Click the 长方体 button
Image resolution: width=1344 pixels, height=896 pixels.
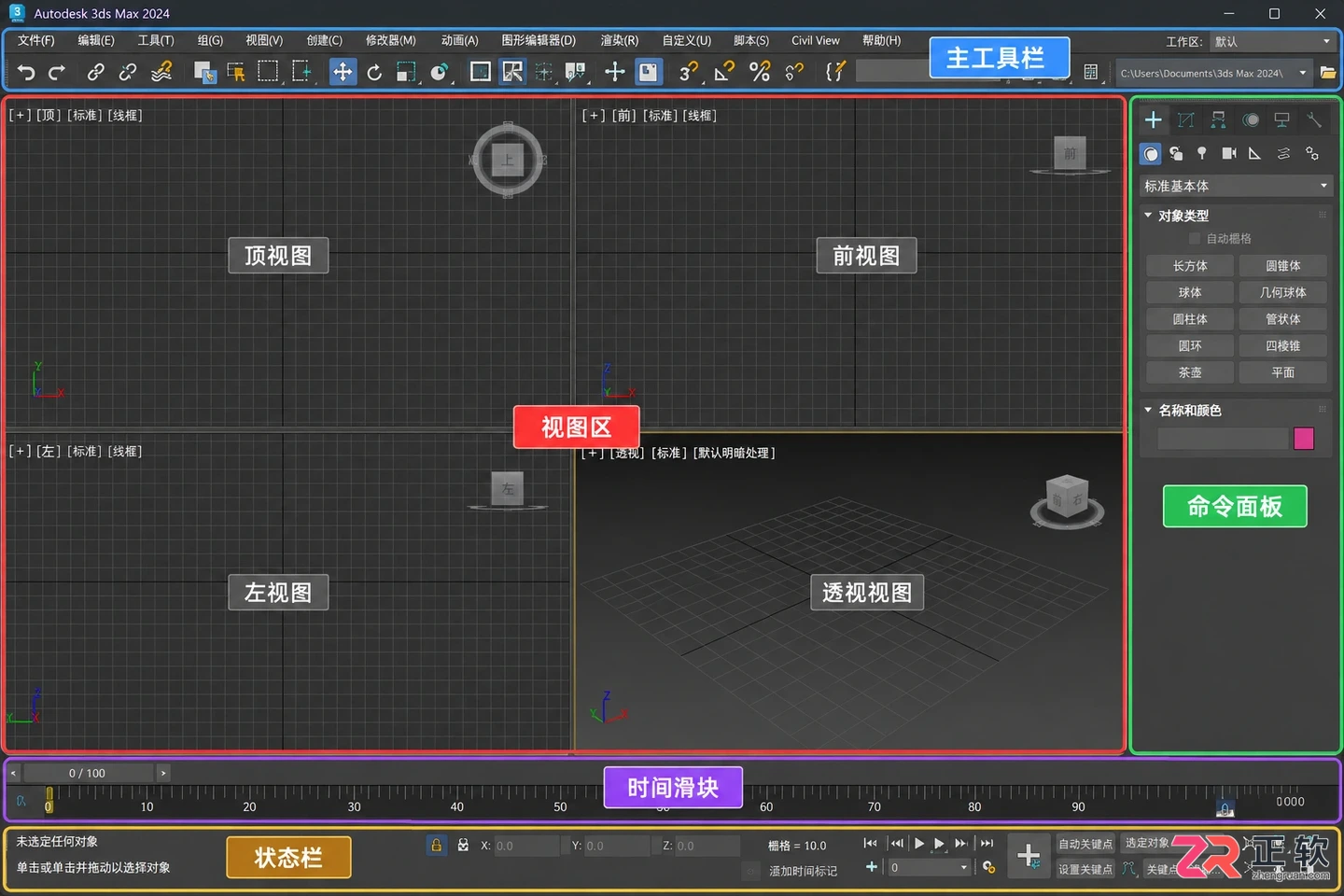[1190, 266]
